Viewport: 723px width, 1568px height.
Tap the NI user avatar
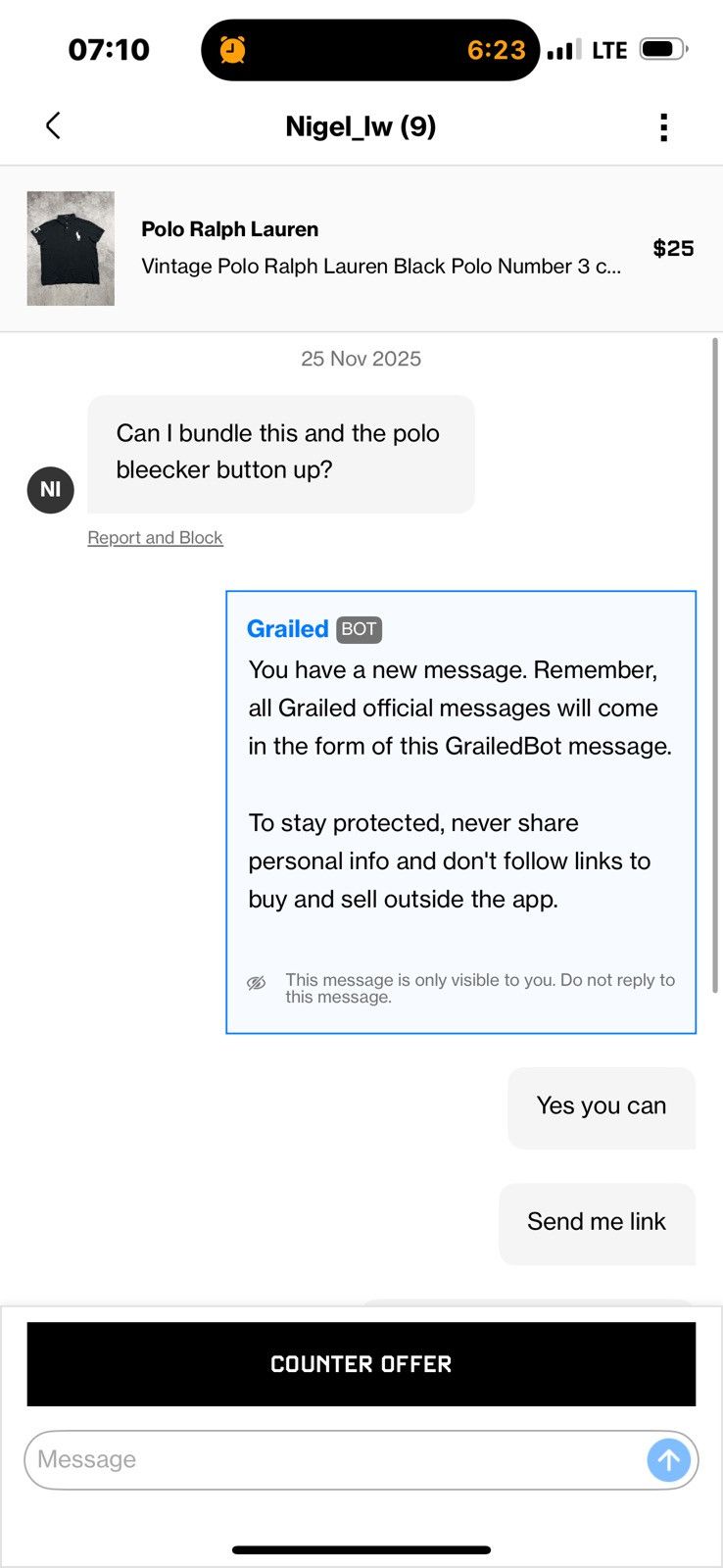tap(51, 489)
